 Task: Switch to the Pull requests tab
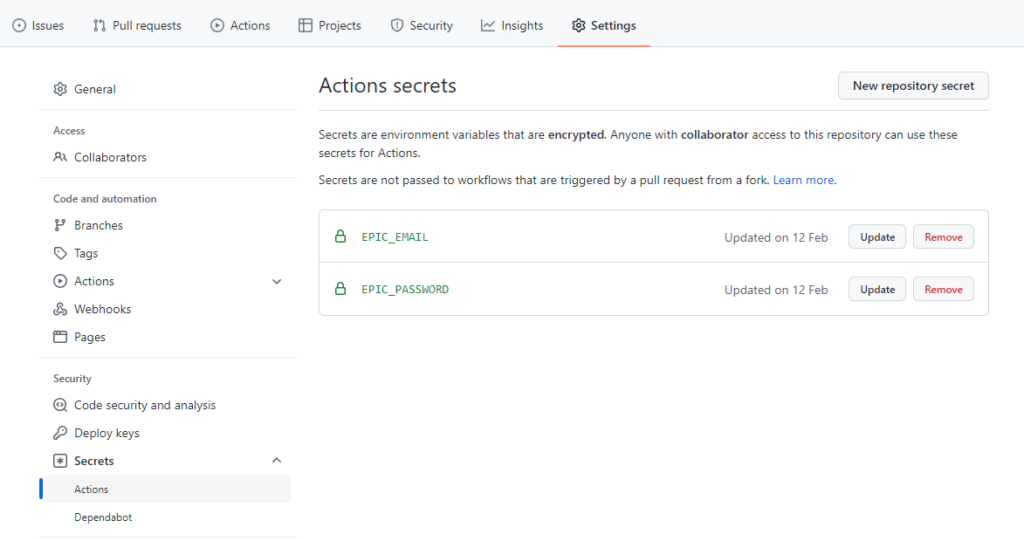(137, 25)
